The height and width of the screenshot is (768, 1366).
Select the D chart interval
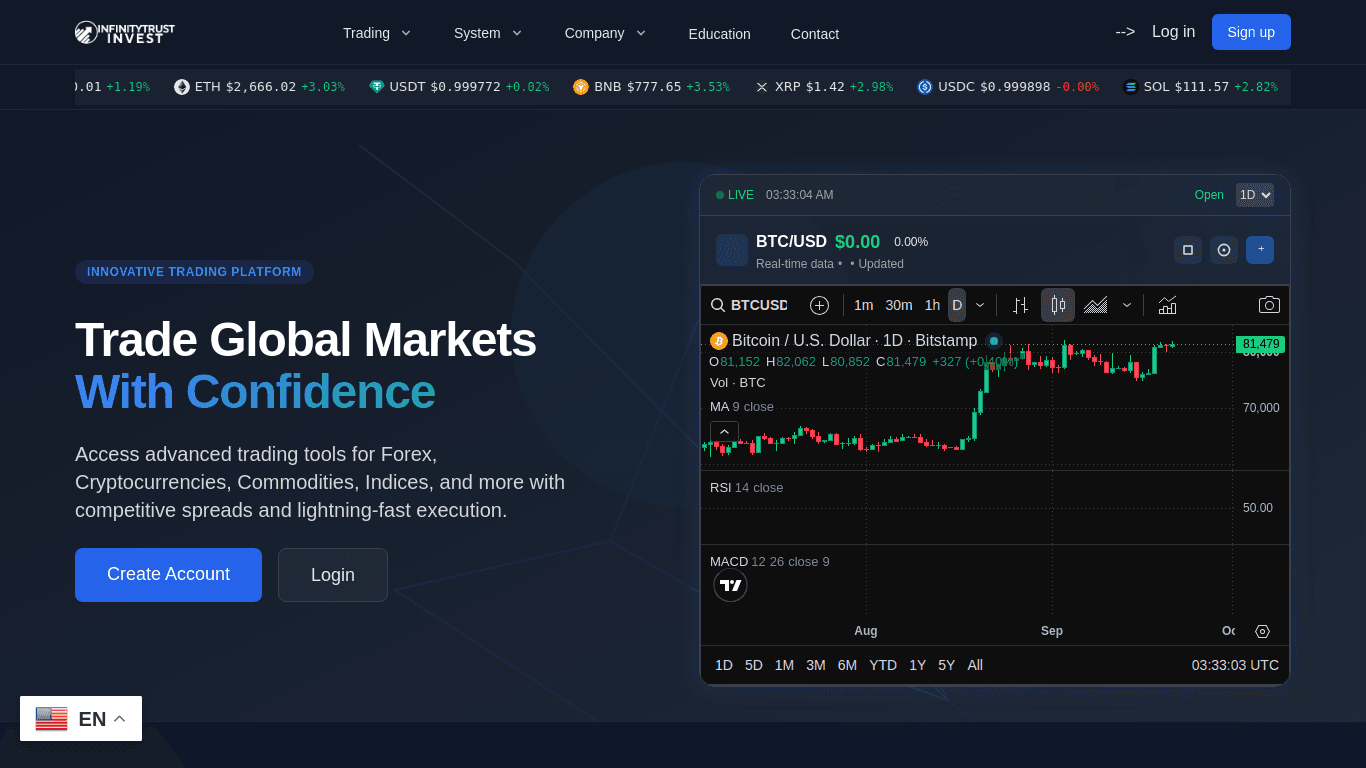point(957,305)
